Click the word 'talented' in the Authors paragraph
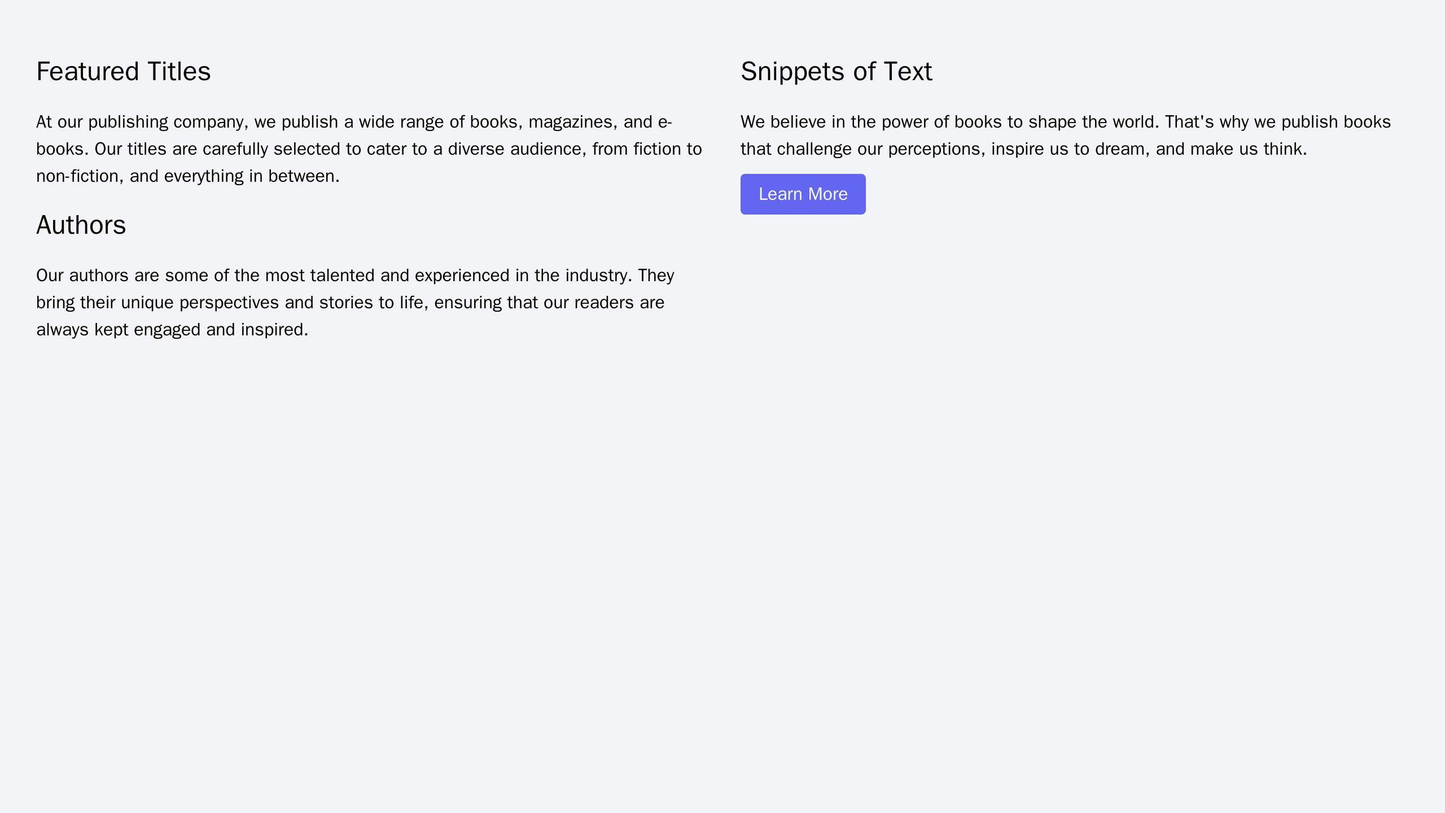Viewport: 1445px width, 813px height. (x=334, y=276)
